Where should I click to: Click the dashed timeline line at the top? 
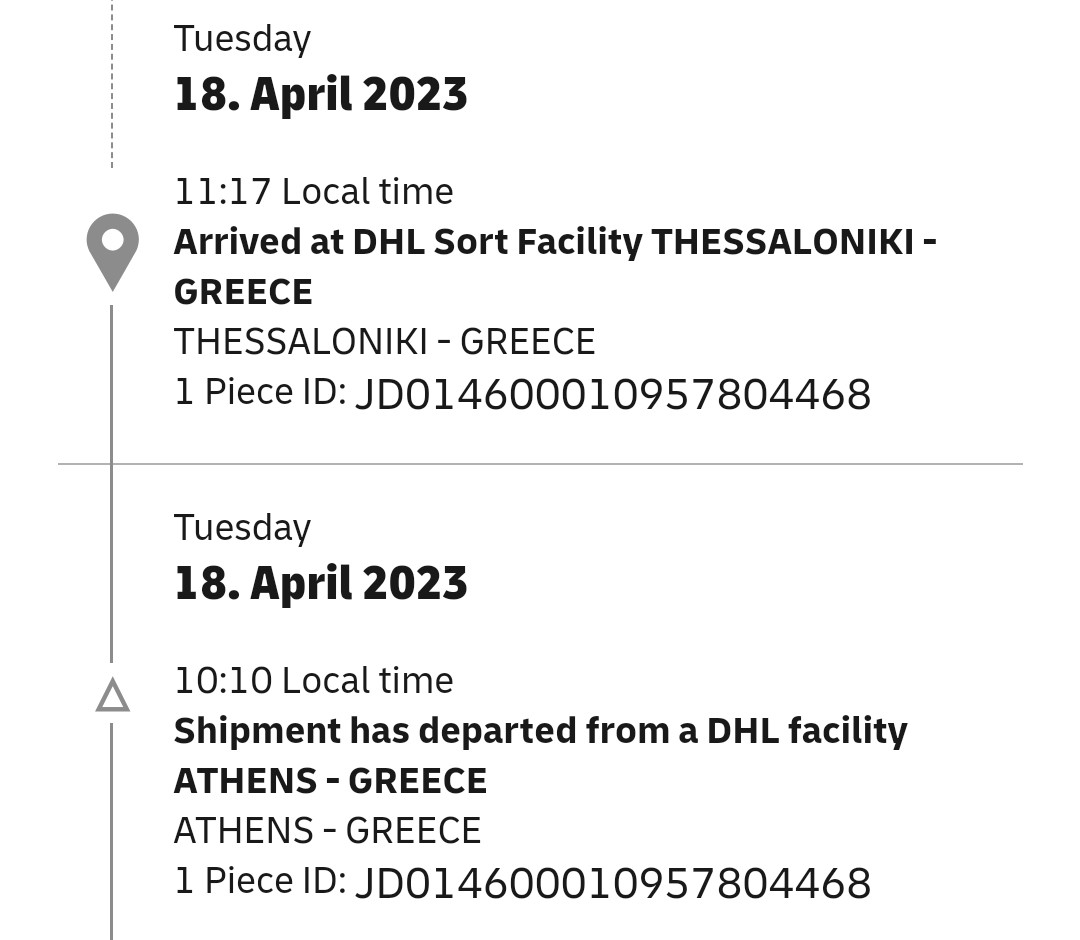(x=112, y=80)
